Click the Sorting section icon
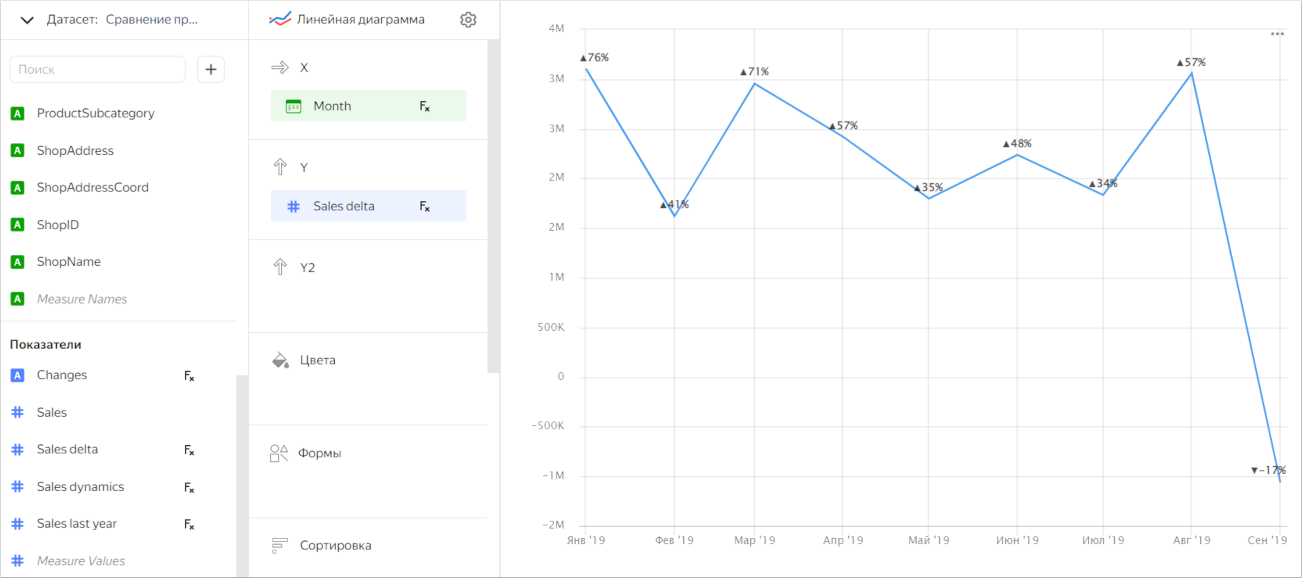 (x=280, y=545)
